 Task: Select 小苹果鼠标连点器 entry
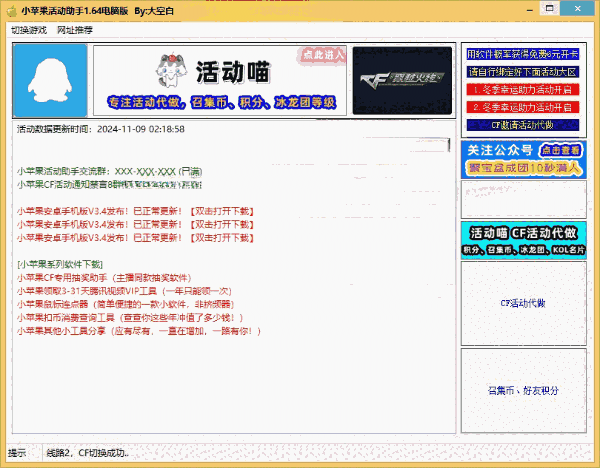coord(126,304)
